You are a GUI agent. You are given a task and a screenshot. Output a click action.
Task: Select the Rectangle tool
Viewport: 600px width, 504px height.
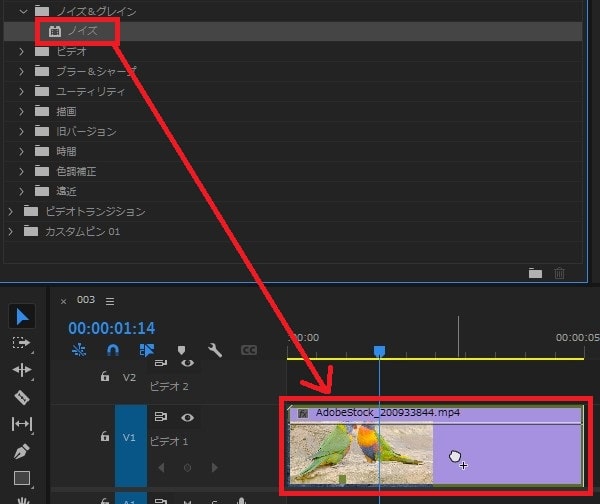point(22,478)
